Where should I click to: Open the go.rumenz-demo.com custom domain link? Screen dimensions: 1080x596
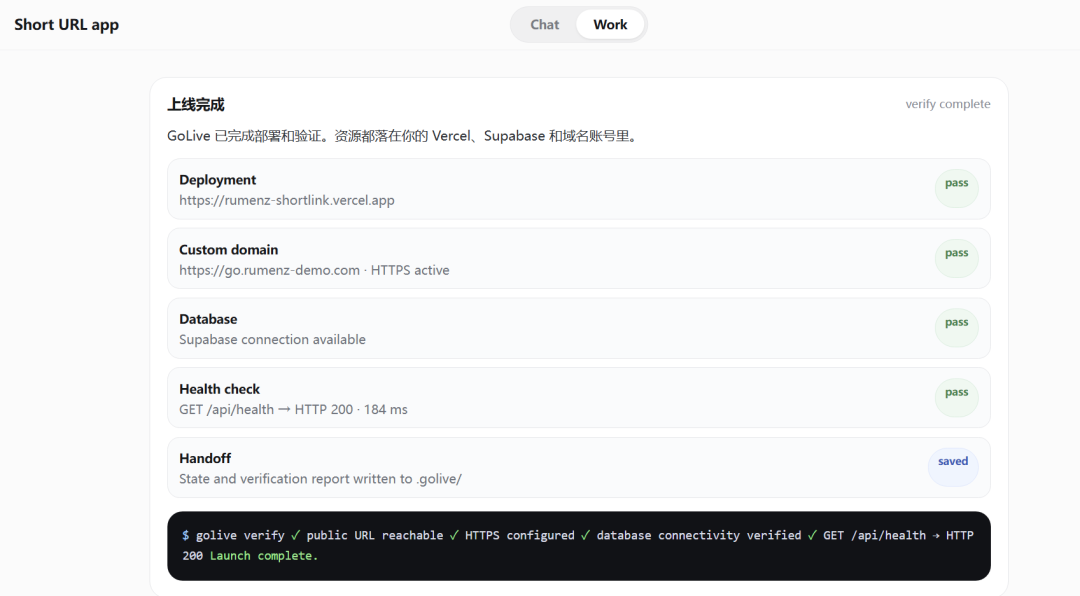(x=269, y=270)
